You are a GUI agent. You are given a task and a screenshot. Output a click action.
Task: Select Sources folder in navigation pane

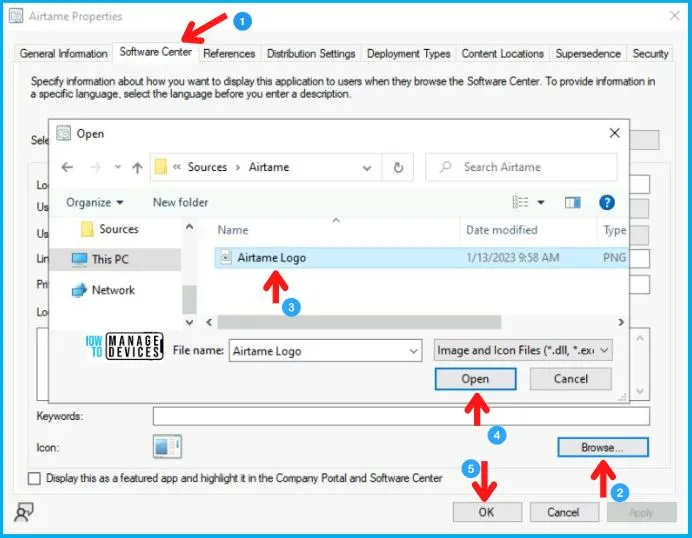click(x=110, y=229)
